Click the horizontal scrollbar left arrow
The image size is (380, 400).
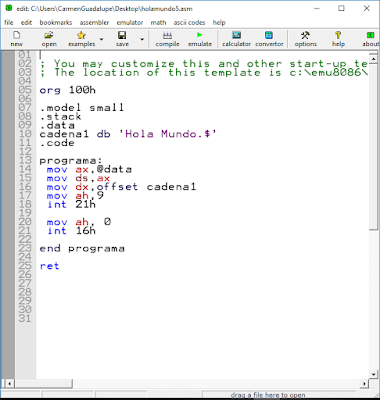tap(9, 384)
